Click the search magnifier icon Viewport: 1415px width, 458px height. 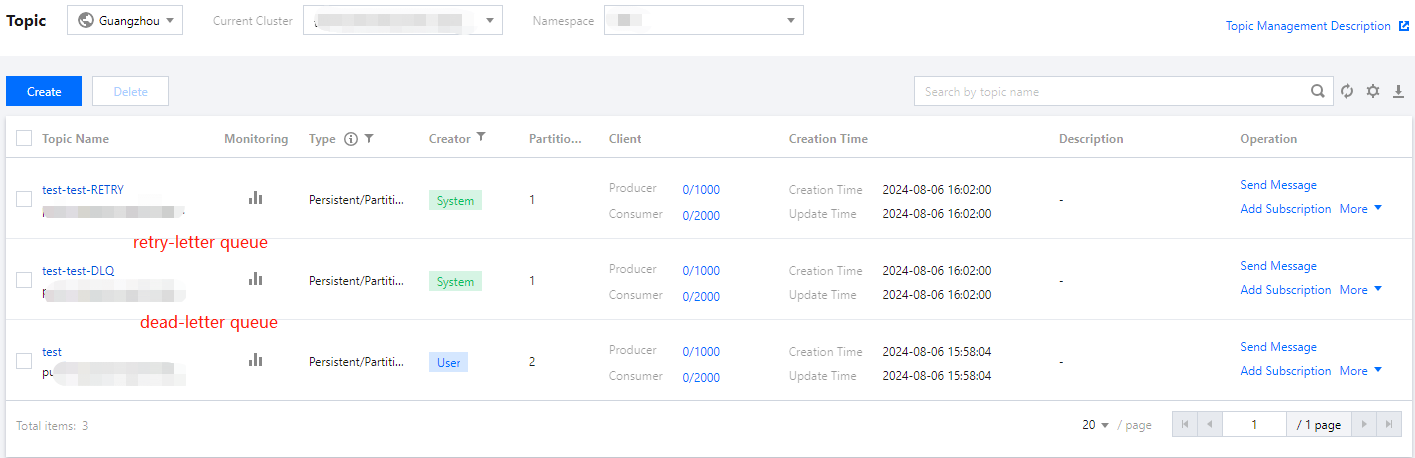[1318, 91]
